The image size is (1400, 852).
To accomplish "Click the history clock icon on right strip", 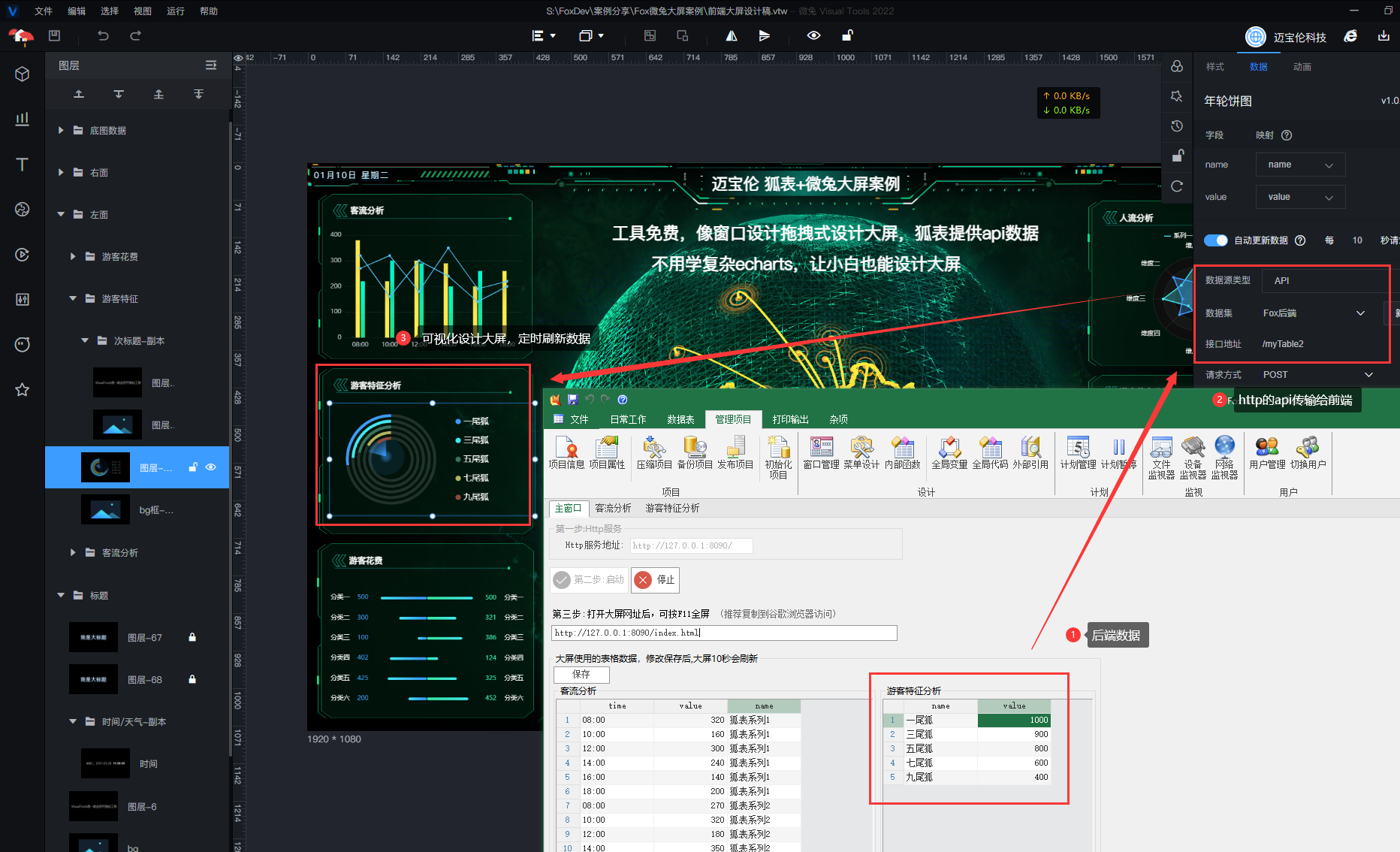I will [1177, 125].
